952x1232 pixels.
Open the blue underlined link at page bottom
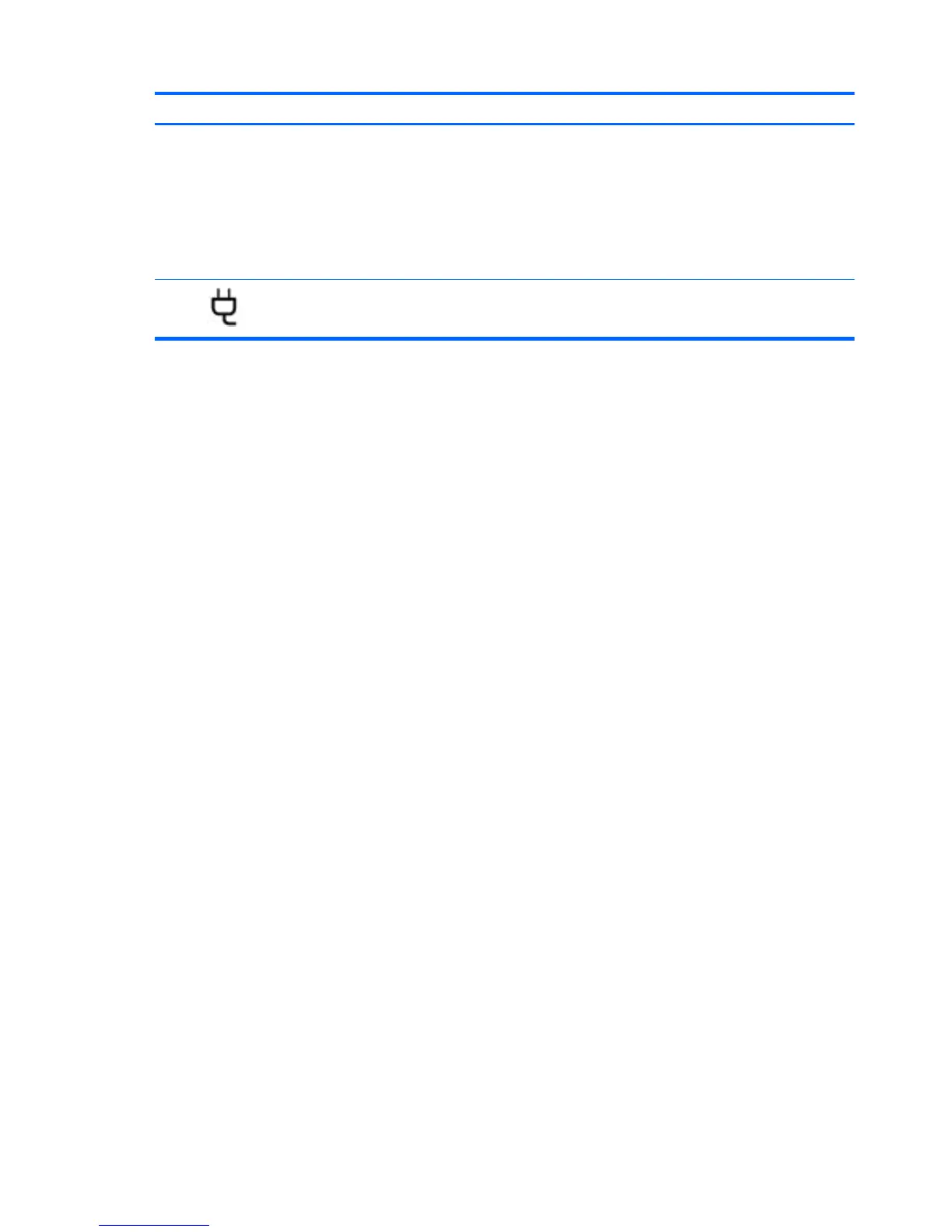pos(155,1225)
